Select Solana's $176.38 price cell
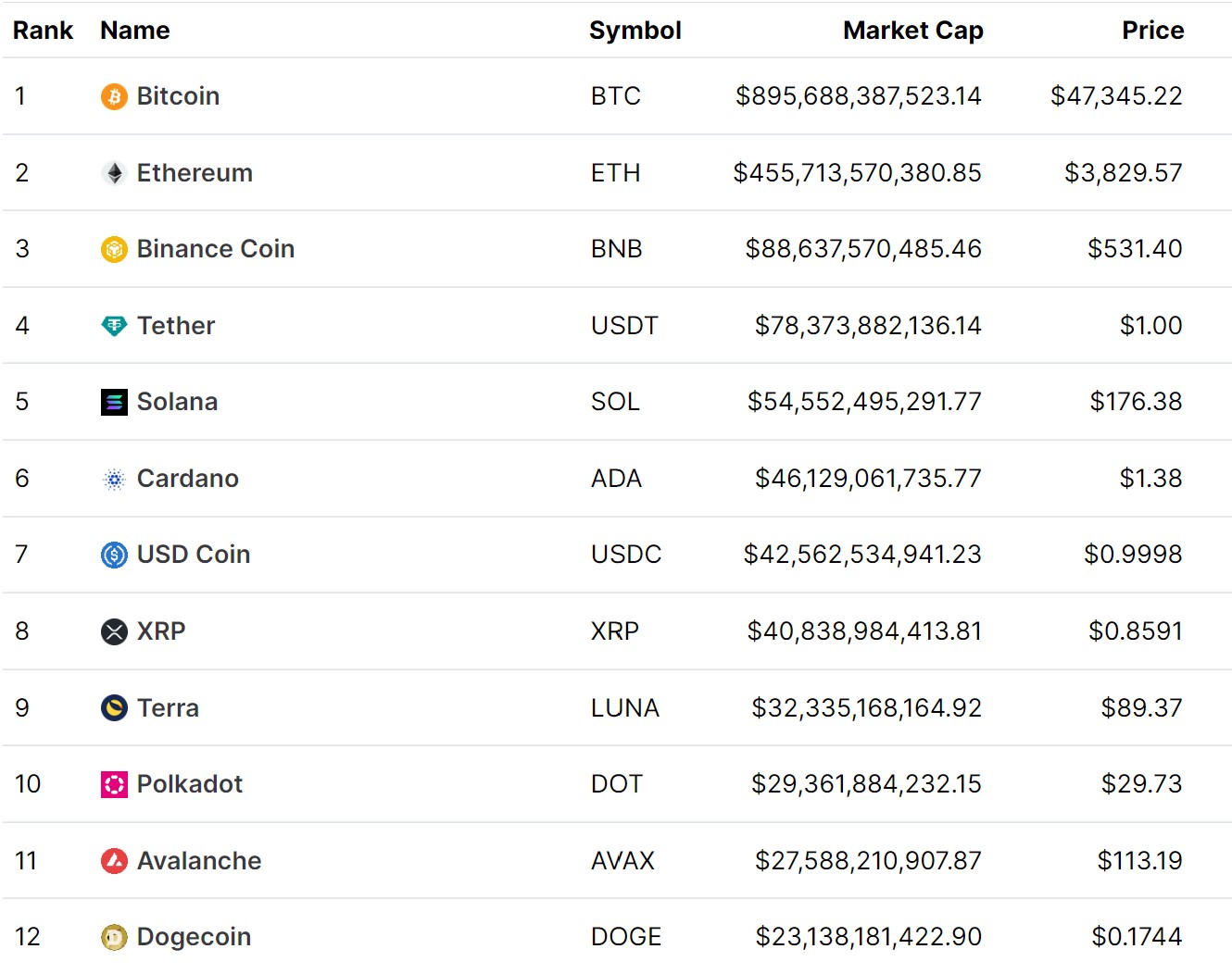The height and width of the screenshot is (974, 1232). click(x=1136, y=402)
